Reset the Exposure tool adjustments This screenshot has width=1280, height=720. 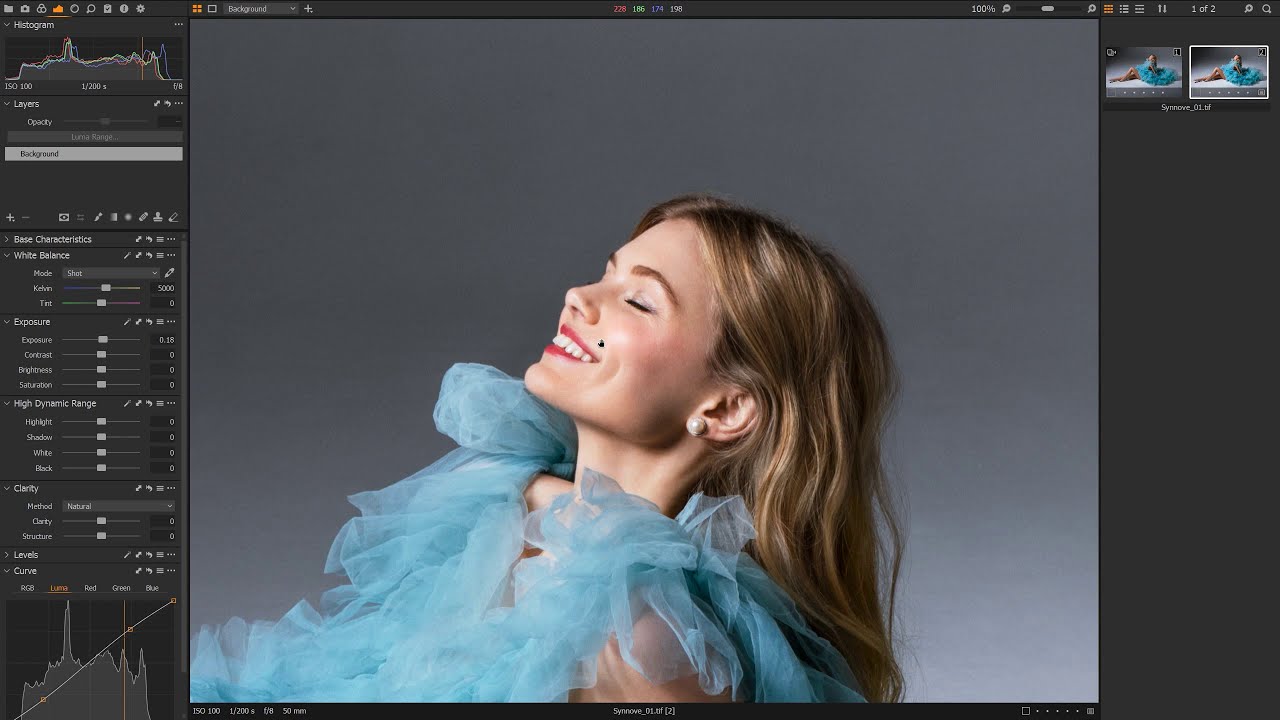pyautogui.click(x=149, y=322)
